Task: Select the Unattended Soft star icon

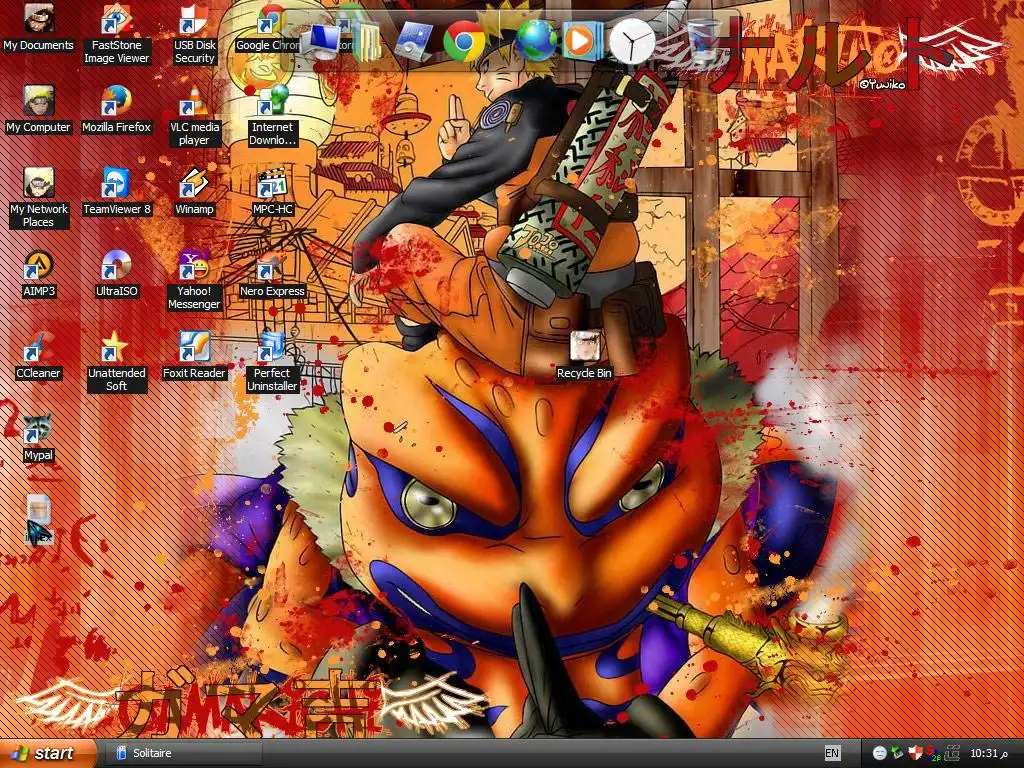Action: coord(116,362)
